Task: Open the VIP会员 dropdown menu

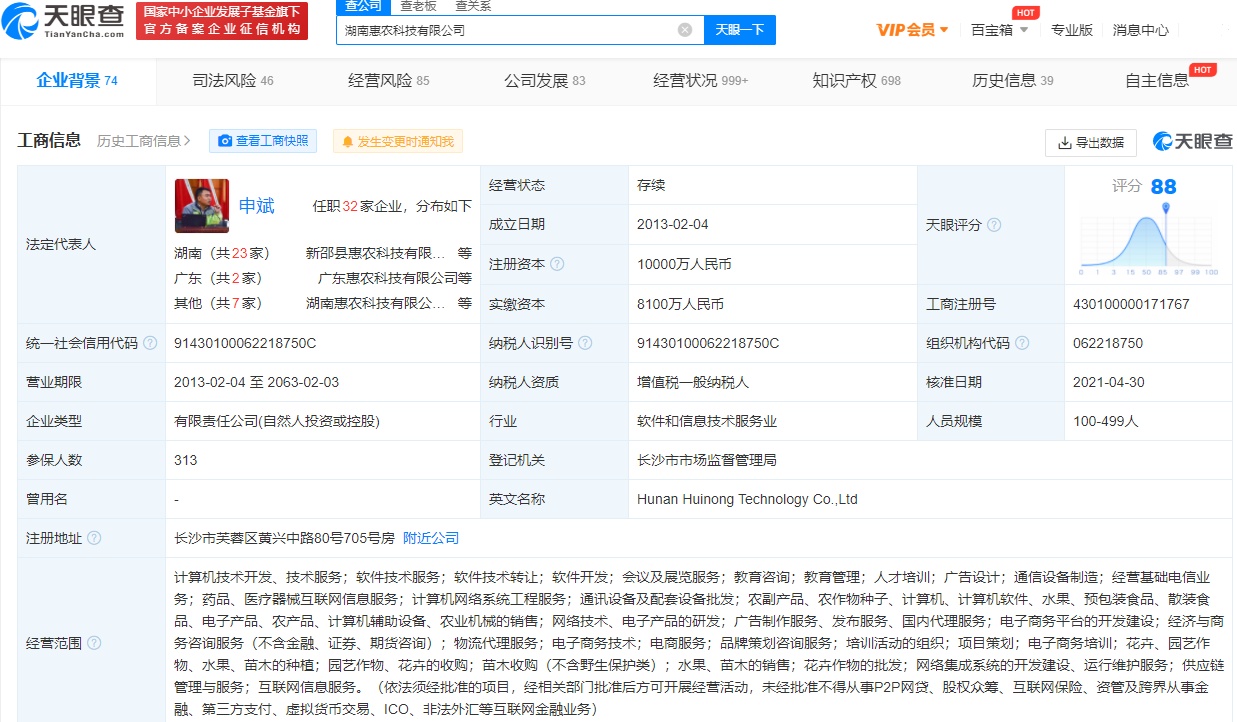Action: (912, 30)
